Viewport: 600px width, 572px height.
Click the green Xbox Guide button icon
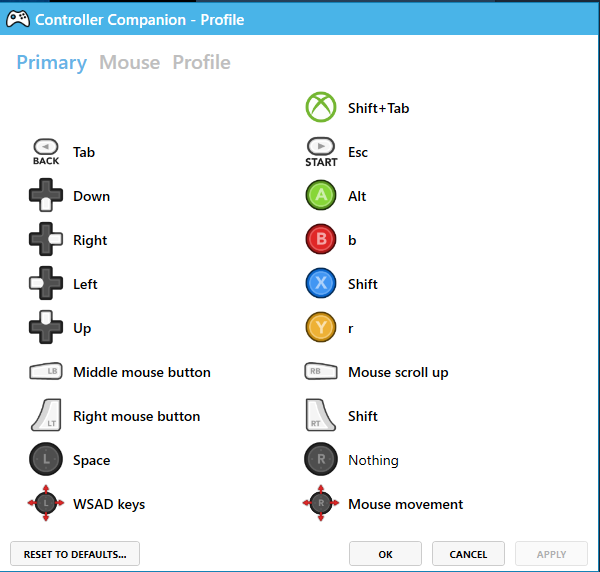pyautogui.click(x=321, y=108)
